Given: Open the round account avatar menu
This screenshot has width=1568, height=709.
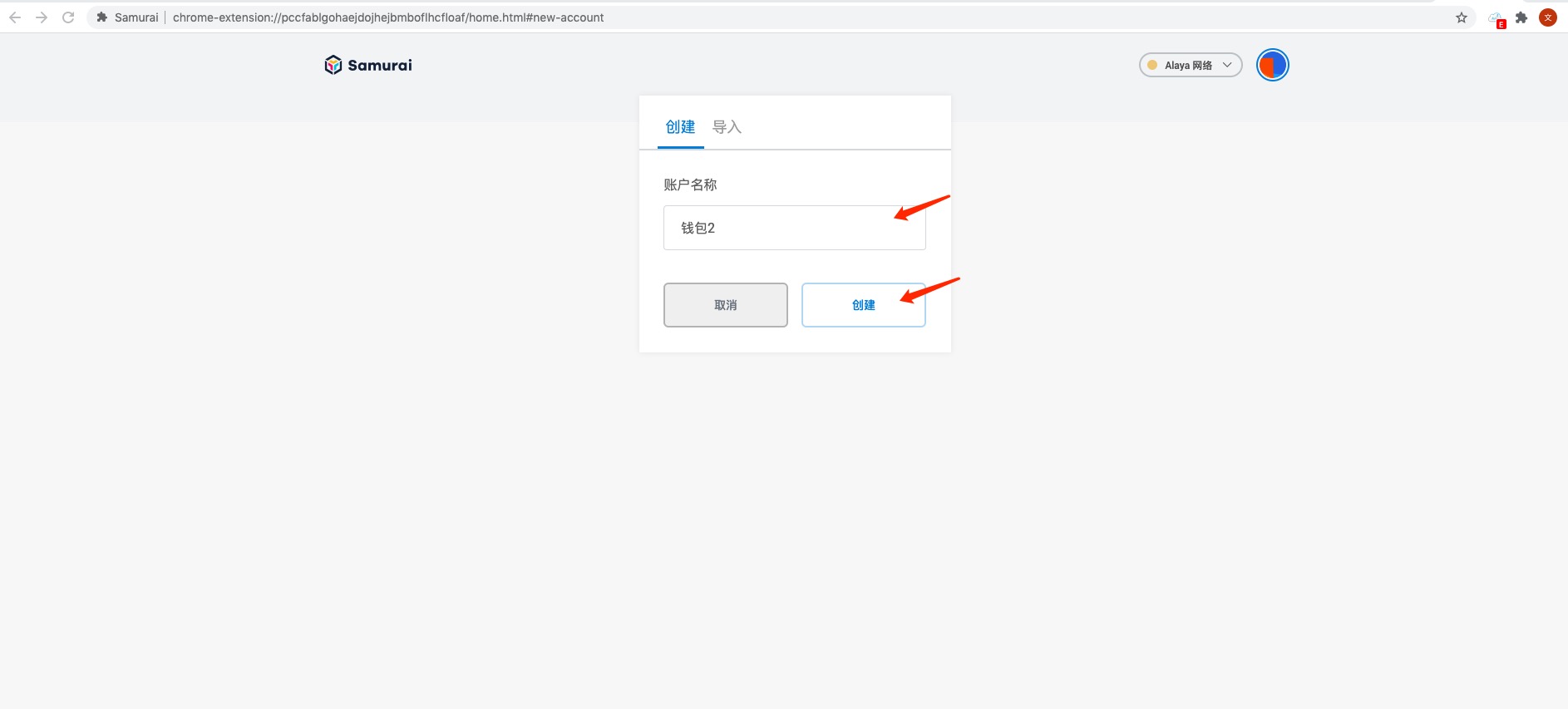Looking at the screenshot, I should point(1272,65).
